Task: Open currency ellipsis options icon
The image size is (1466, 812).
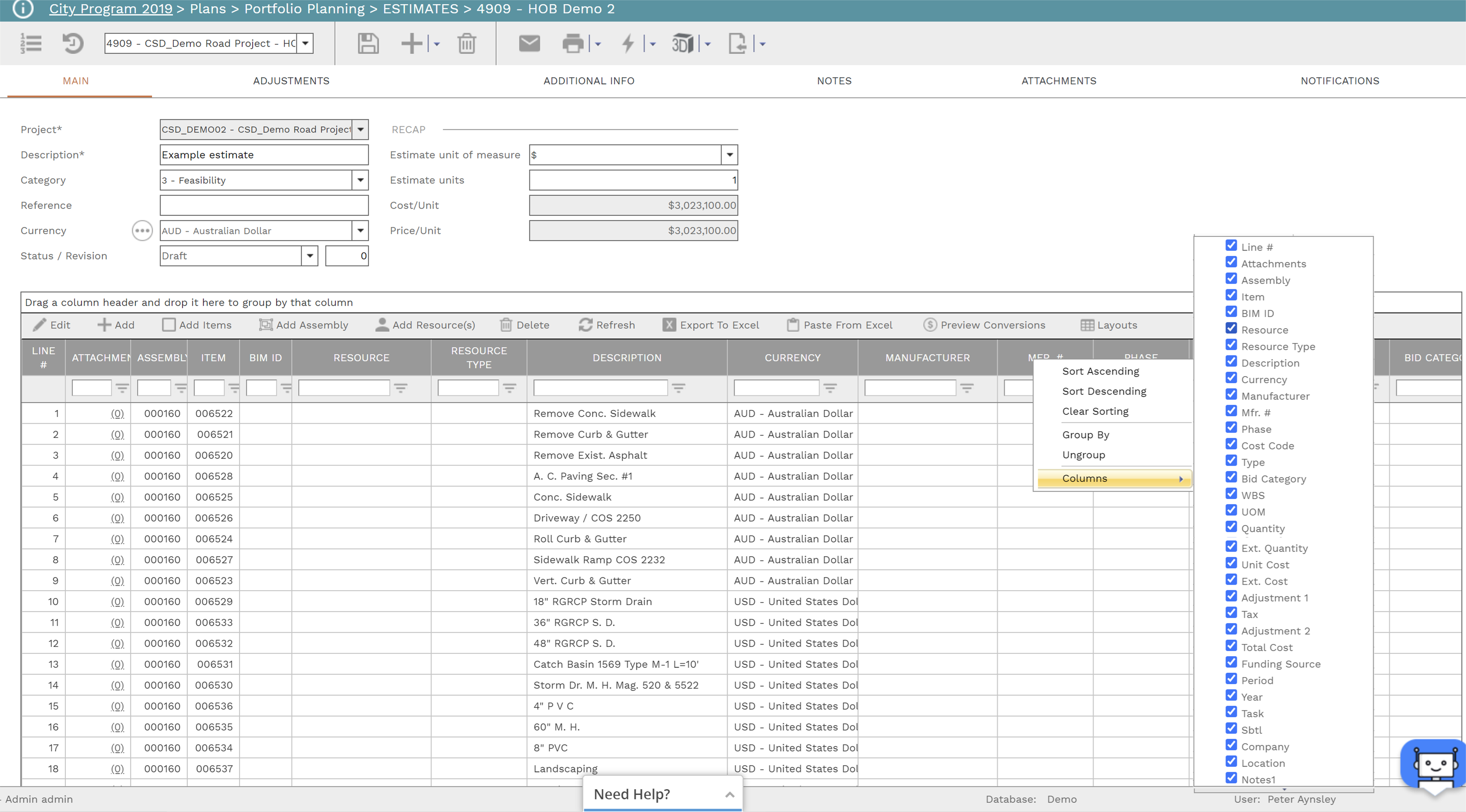Action: [142, 230]
